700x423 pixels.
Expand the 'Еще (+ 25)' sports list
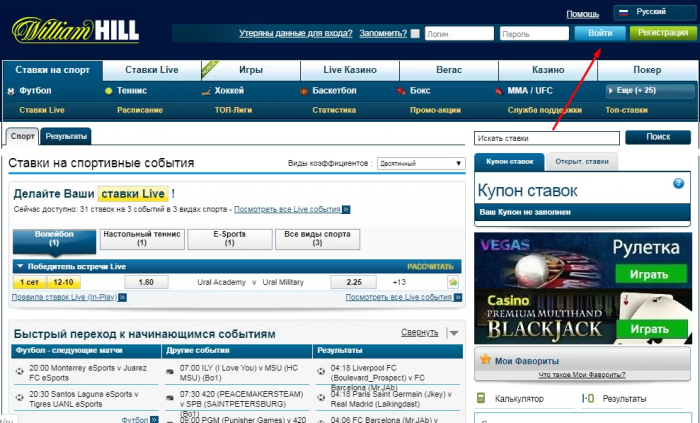click(647, 91)
